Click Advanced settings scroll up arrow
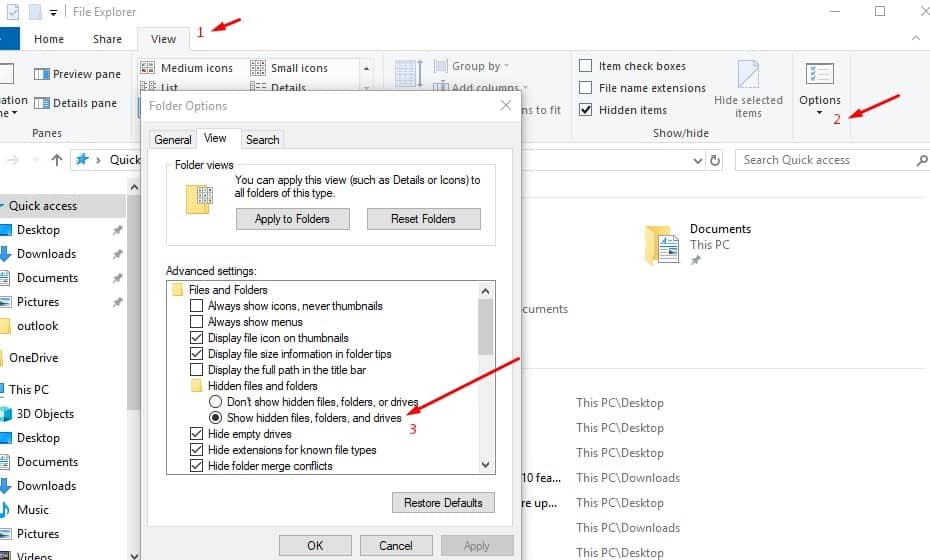 click(x=486, y=291)
